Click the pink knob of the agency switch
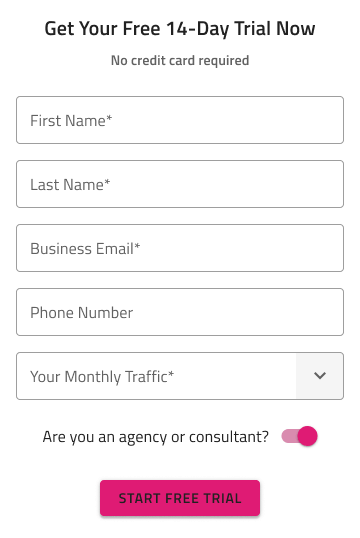Viewport: 360px width, 538px height. (307, 436)
